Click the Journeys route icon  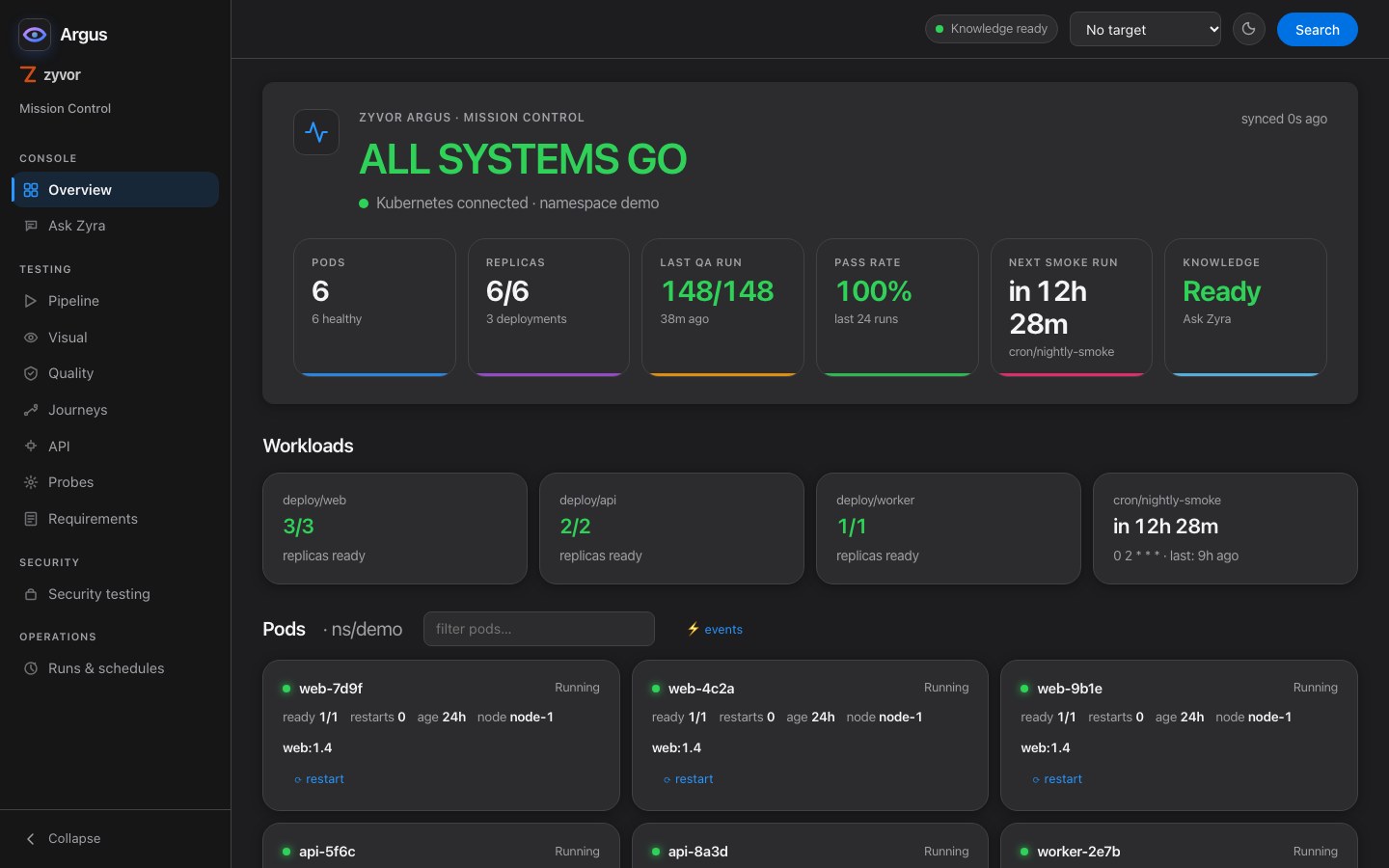[31, 410]
